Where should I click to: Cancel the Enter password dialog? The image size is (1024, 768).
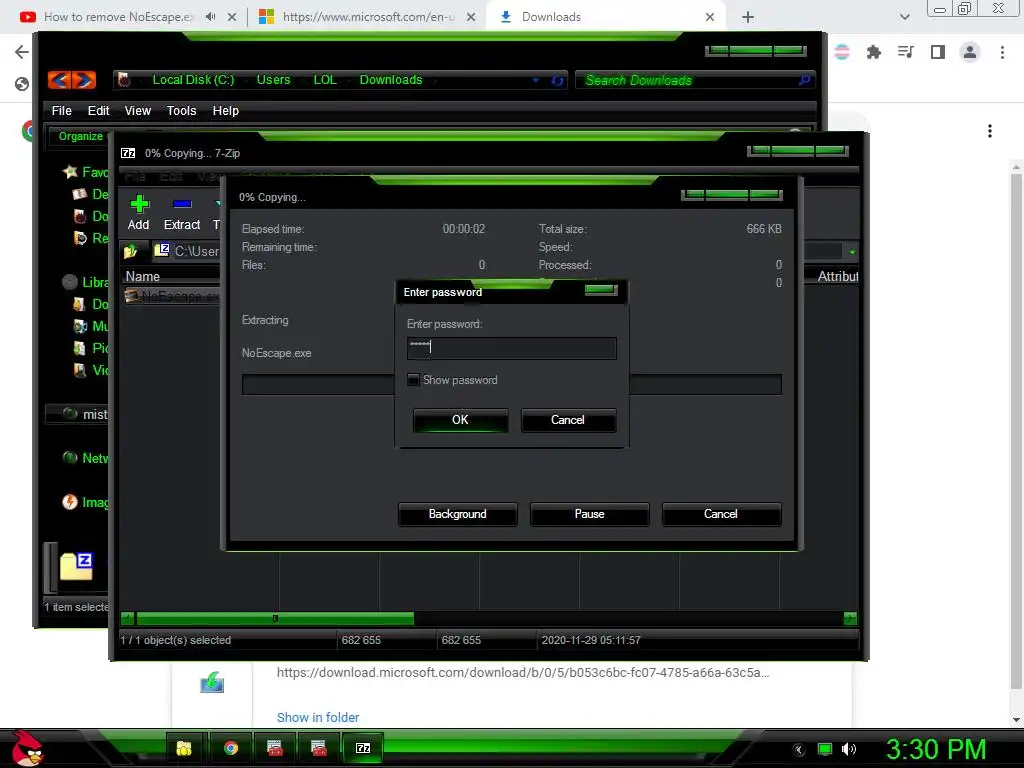568,420
